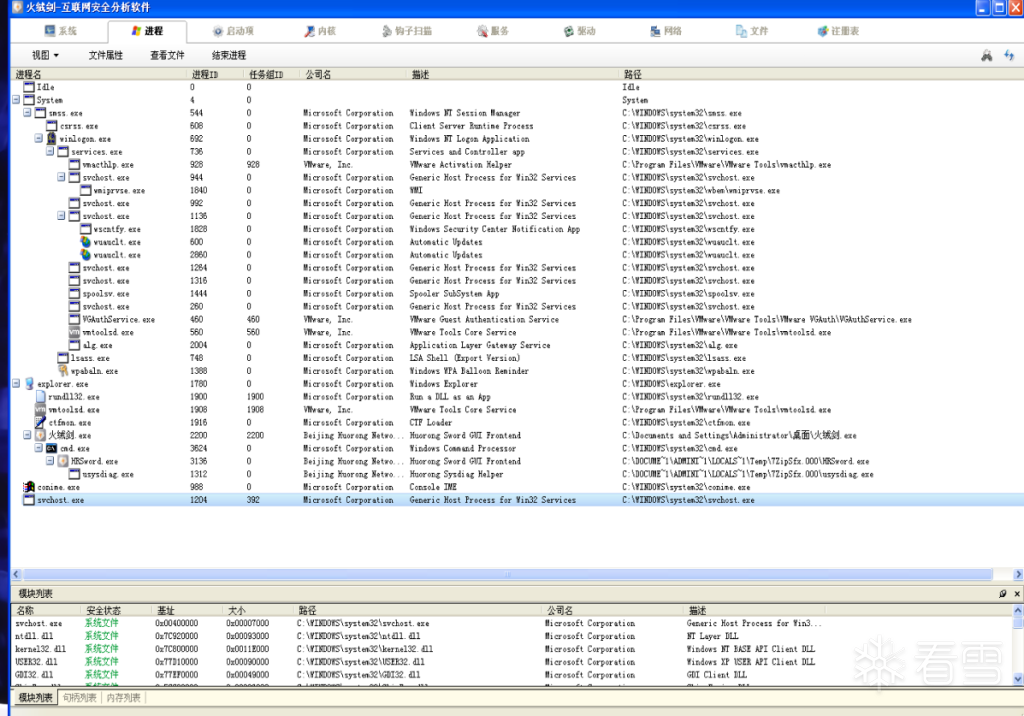The height and width of the screenshot is (716, 1024).
Task: Open the 内核 tab
Action: [320, 31]
